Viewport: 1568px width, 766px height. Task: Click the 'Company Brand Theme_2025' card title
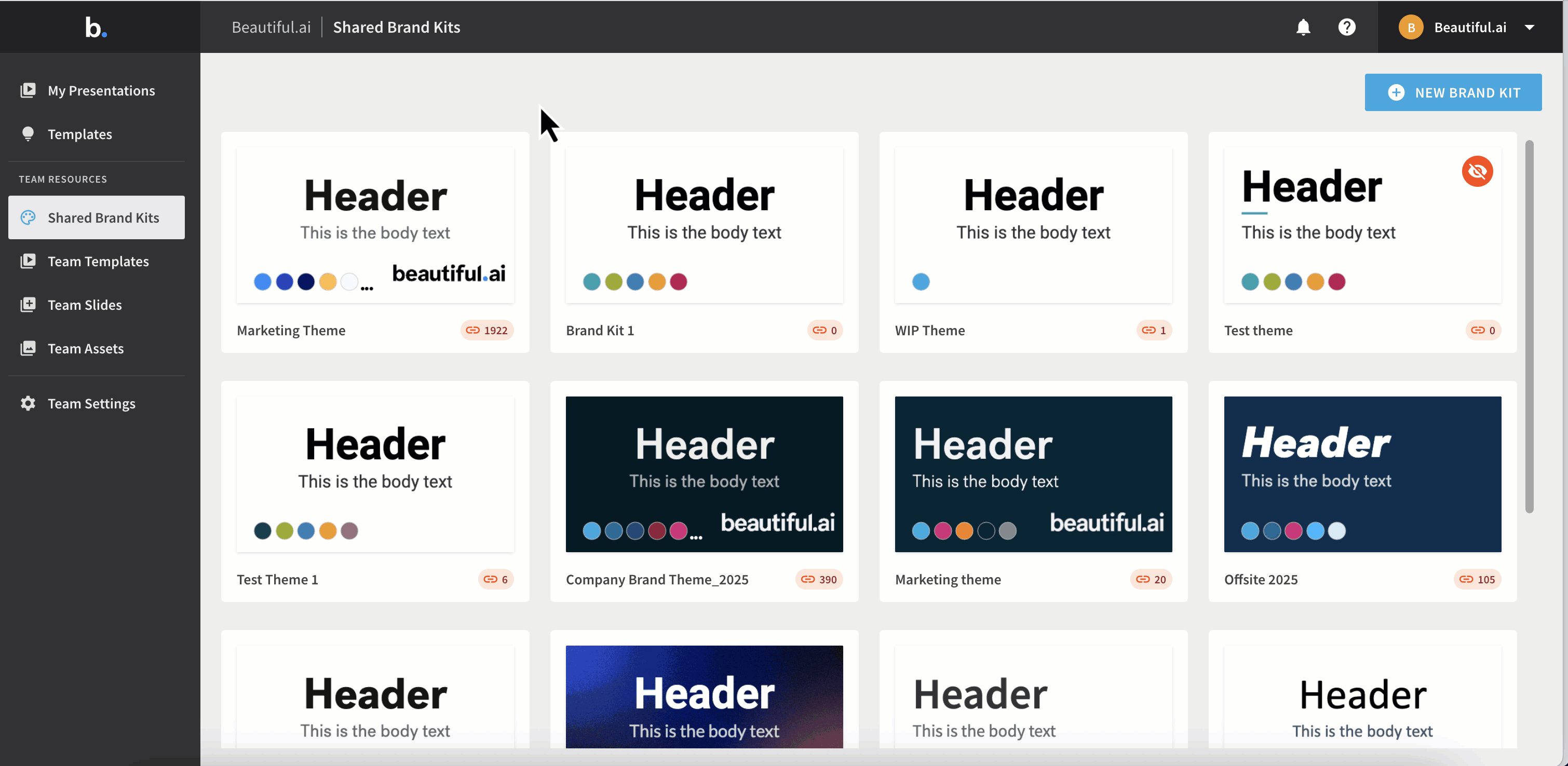click(657, 579)
